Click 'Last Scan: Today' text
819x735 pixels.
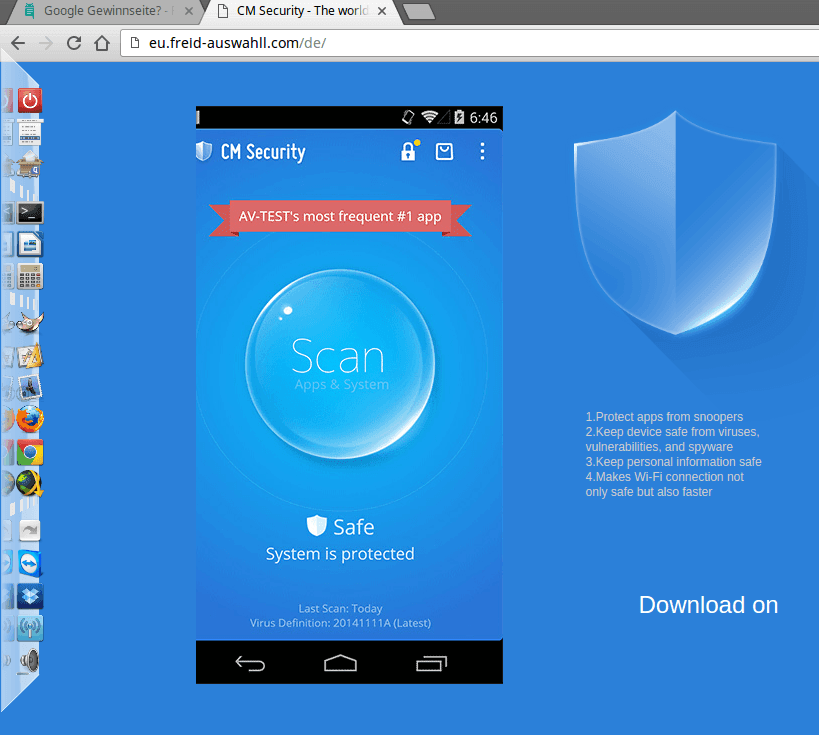[341, 609]
